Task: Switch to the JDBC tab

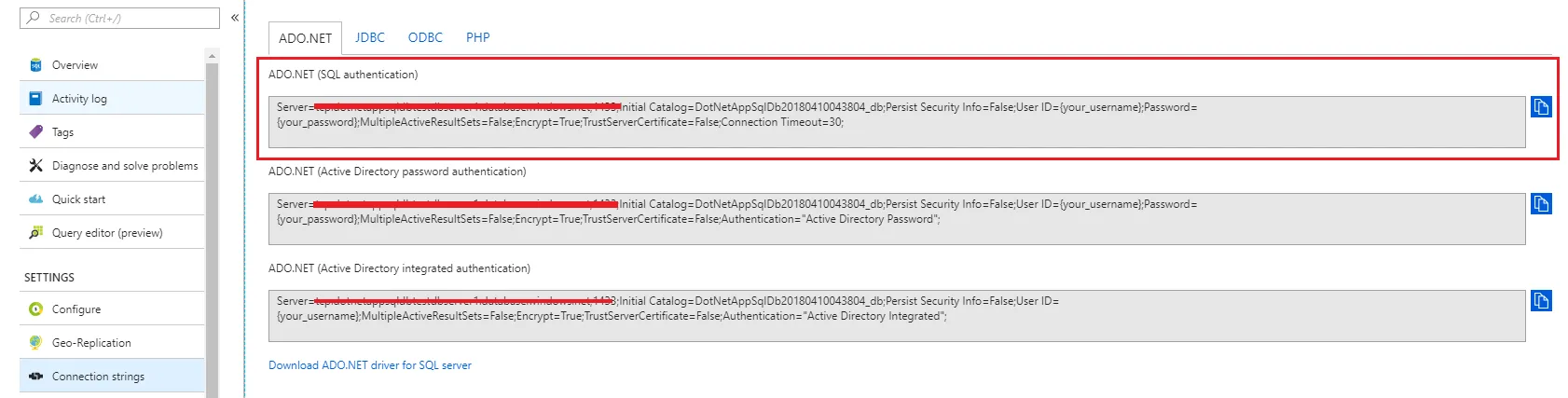Action: [370, 37]
